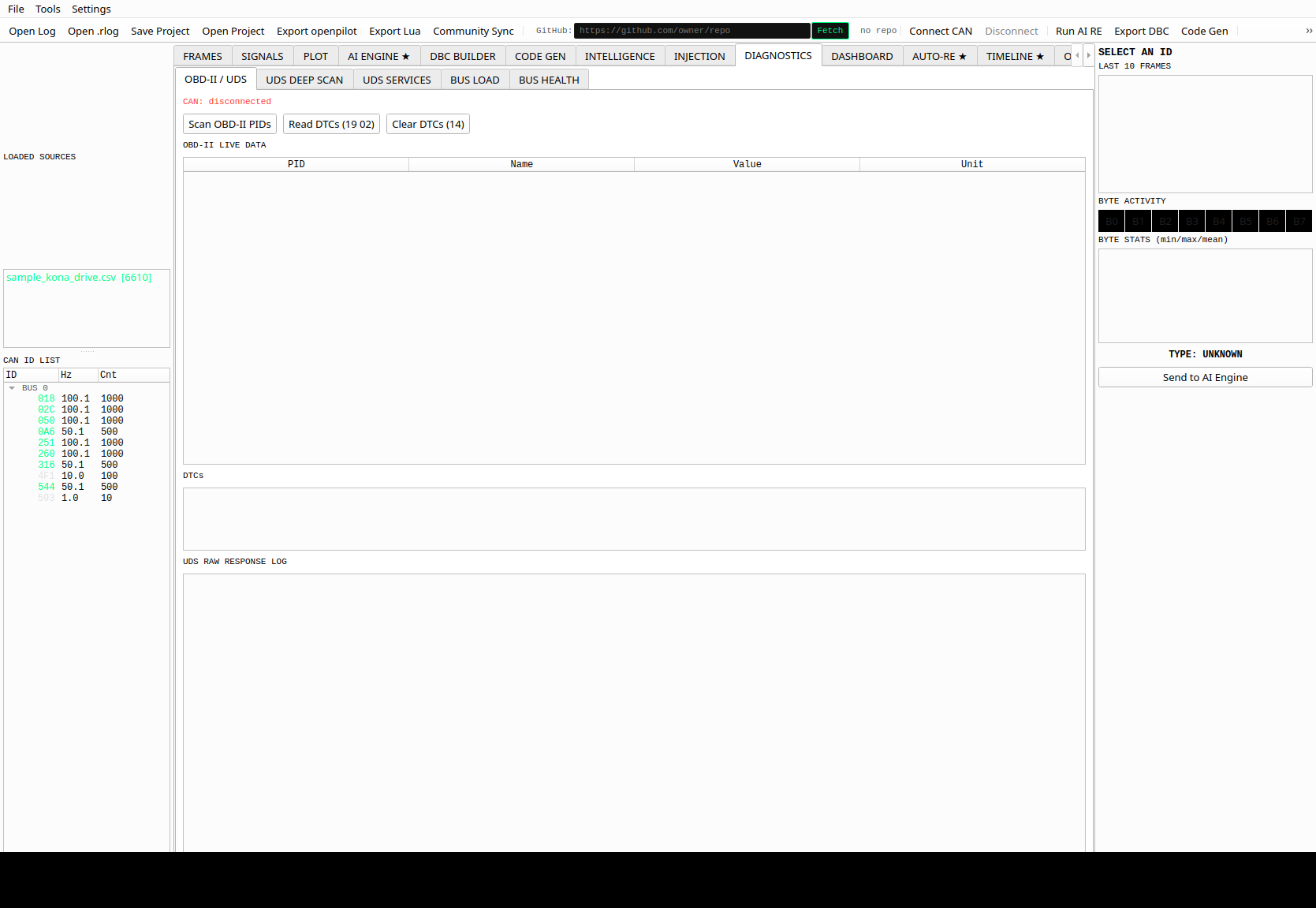Image resolution: width=1316 pixels, height=908 pixels.
Task: Click the Cnt column header in CAN ID list
Action: point(133,375)
